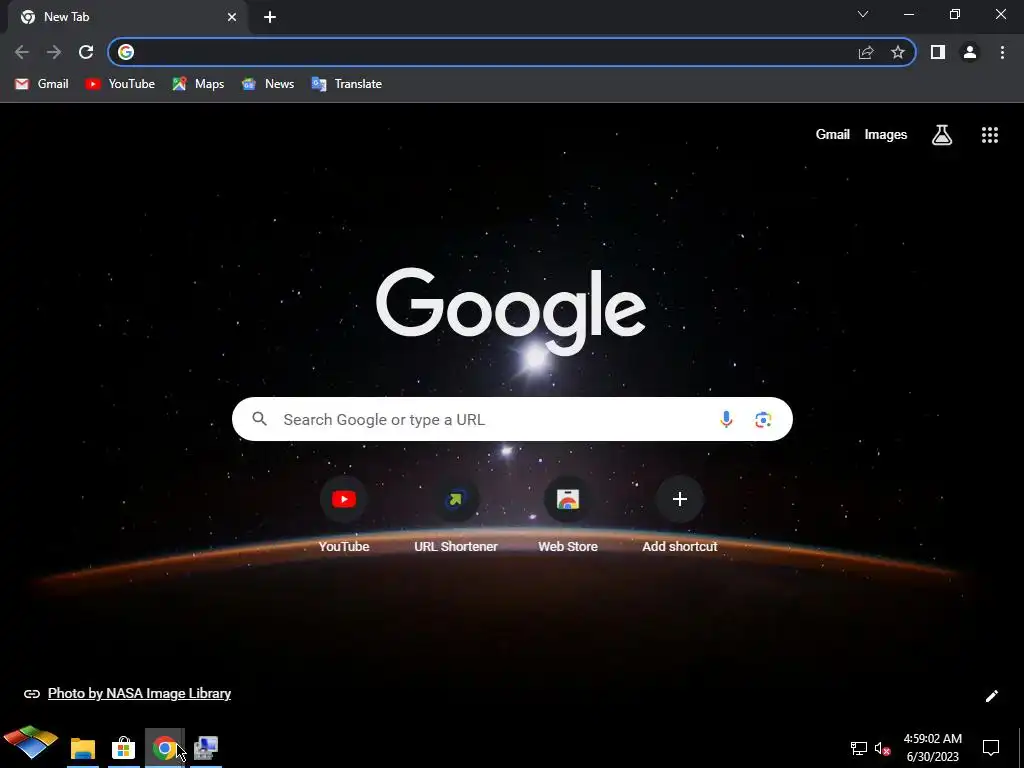Search by image with Lens icon

(x=763, y=419)
